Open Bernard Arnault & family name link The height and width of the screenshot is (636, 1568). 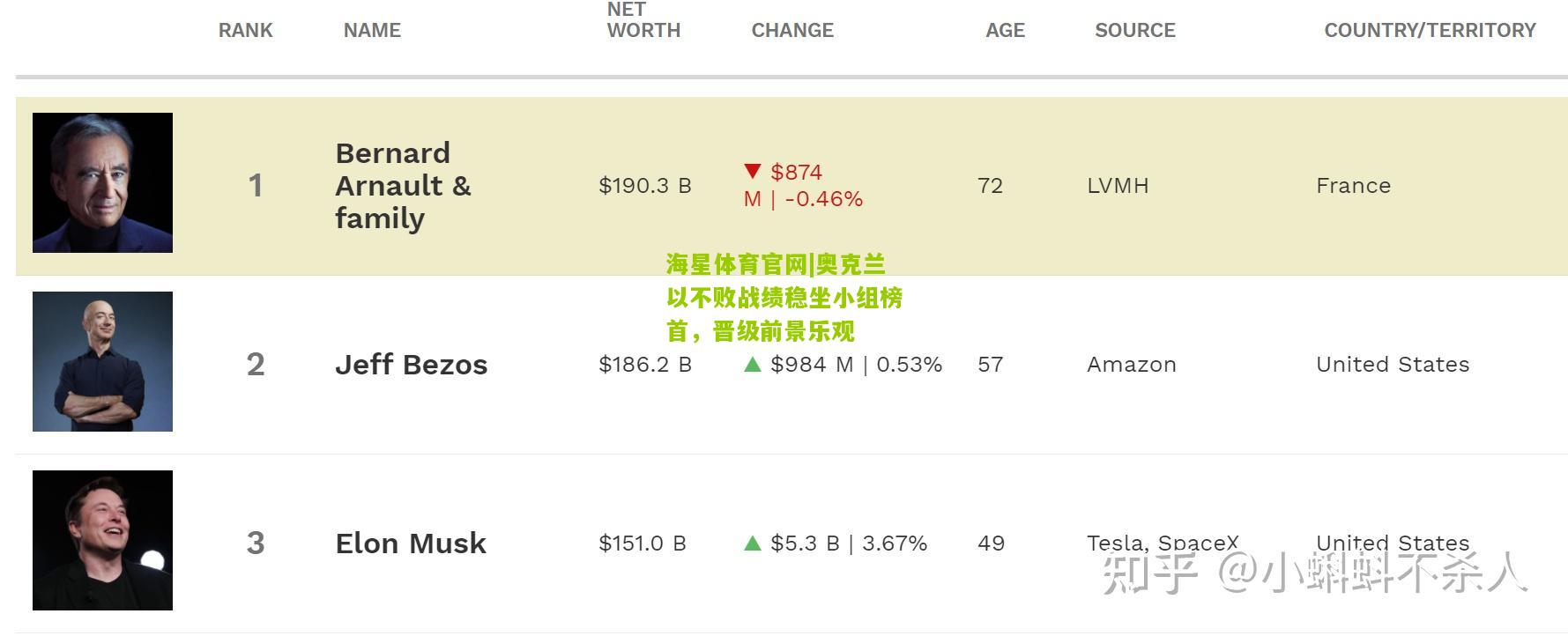click(403, 185)
